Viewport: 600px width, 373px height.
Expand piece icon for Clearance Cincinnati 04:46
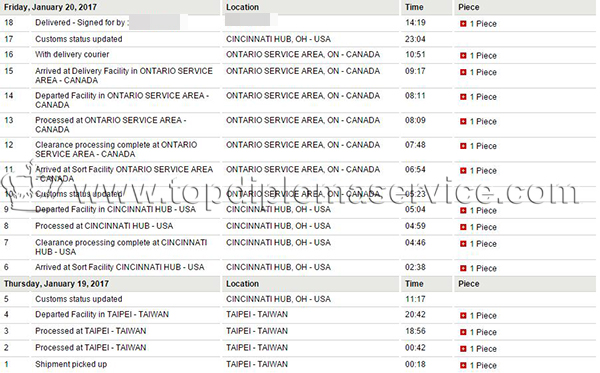coord(463,244)
